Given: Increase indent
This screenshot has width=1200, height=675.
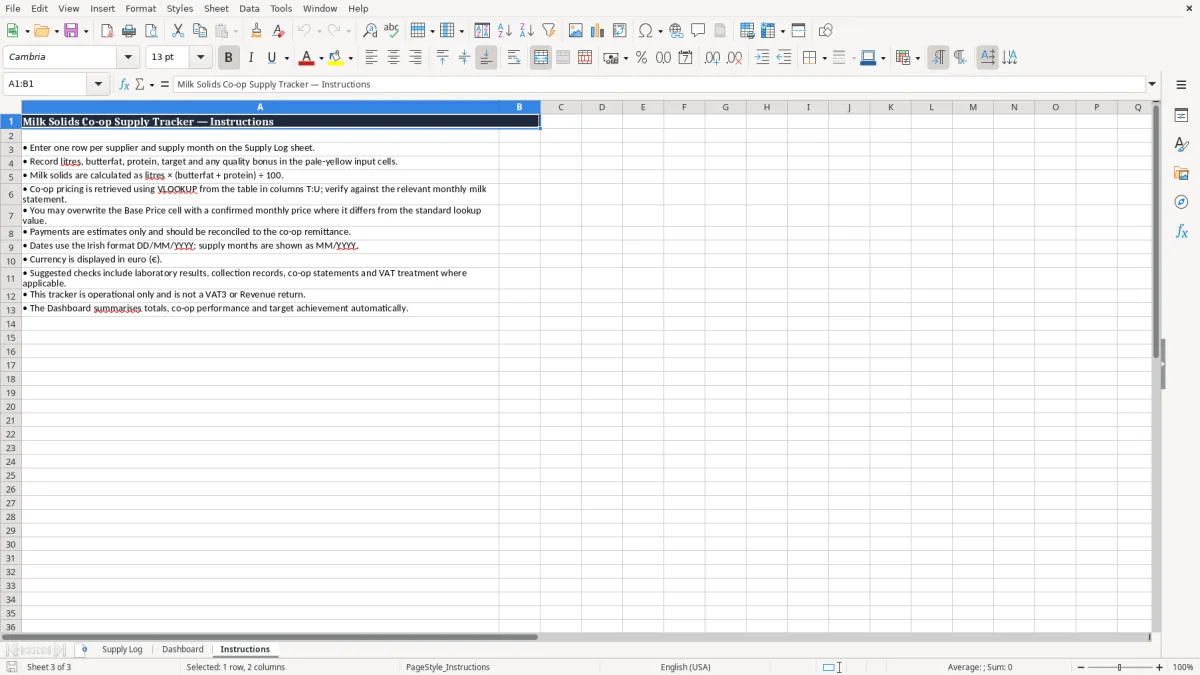Looking at the screenshot, I should click(x=762, y=58).
